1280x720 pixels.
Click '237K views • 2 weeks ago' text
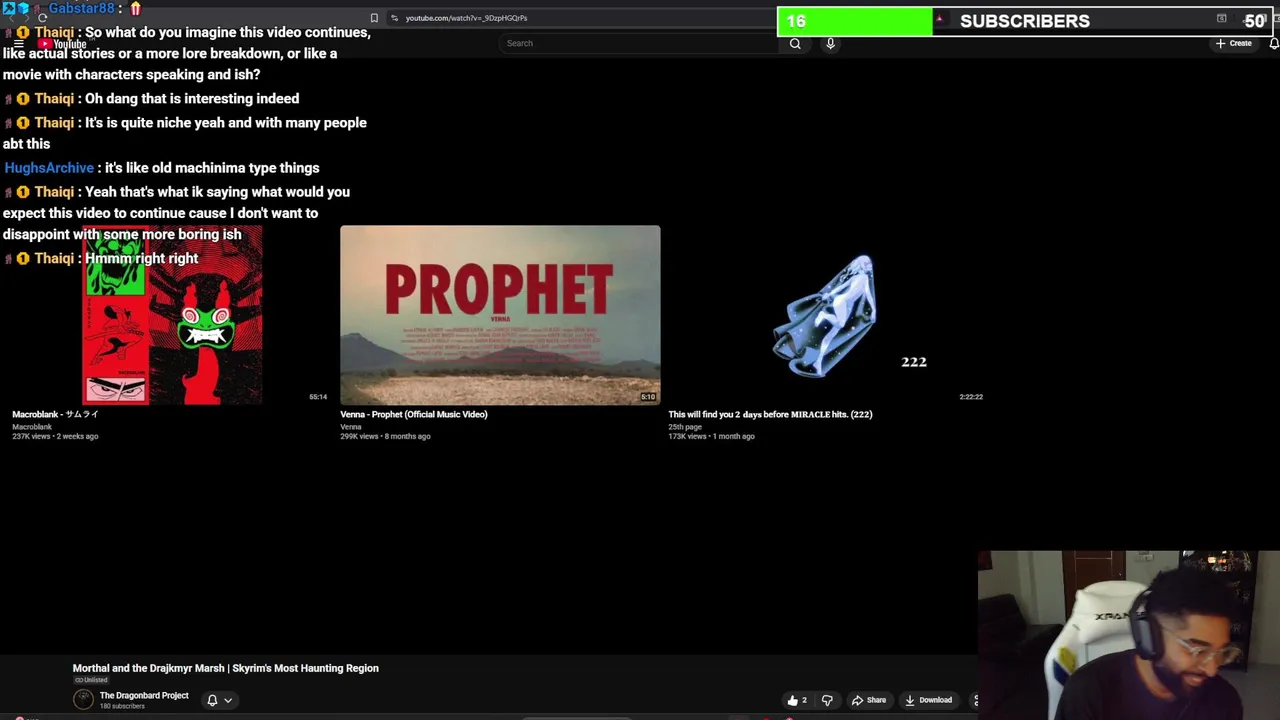pyautogui.click(x=55, y=436)
